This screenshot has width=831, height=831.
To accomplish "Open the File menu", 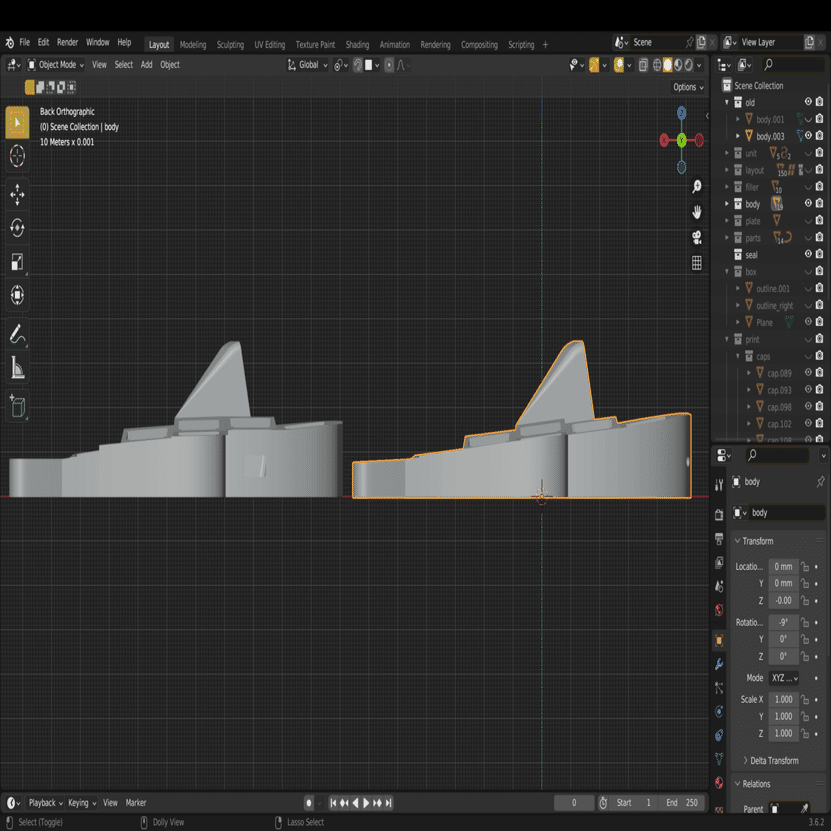I will click(x=24, y=42).
